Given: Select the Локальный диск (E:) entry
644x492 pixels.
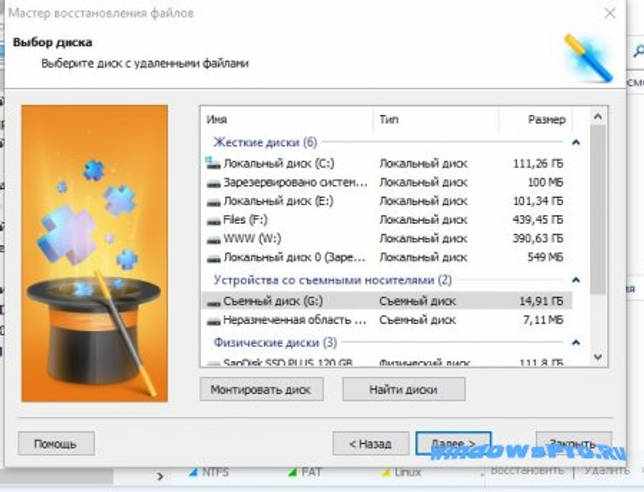Looking at the screenshot, I should click(x=386, y=201).
